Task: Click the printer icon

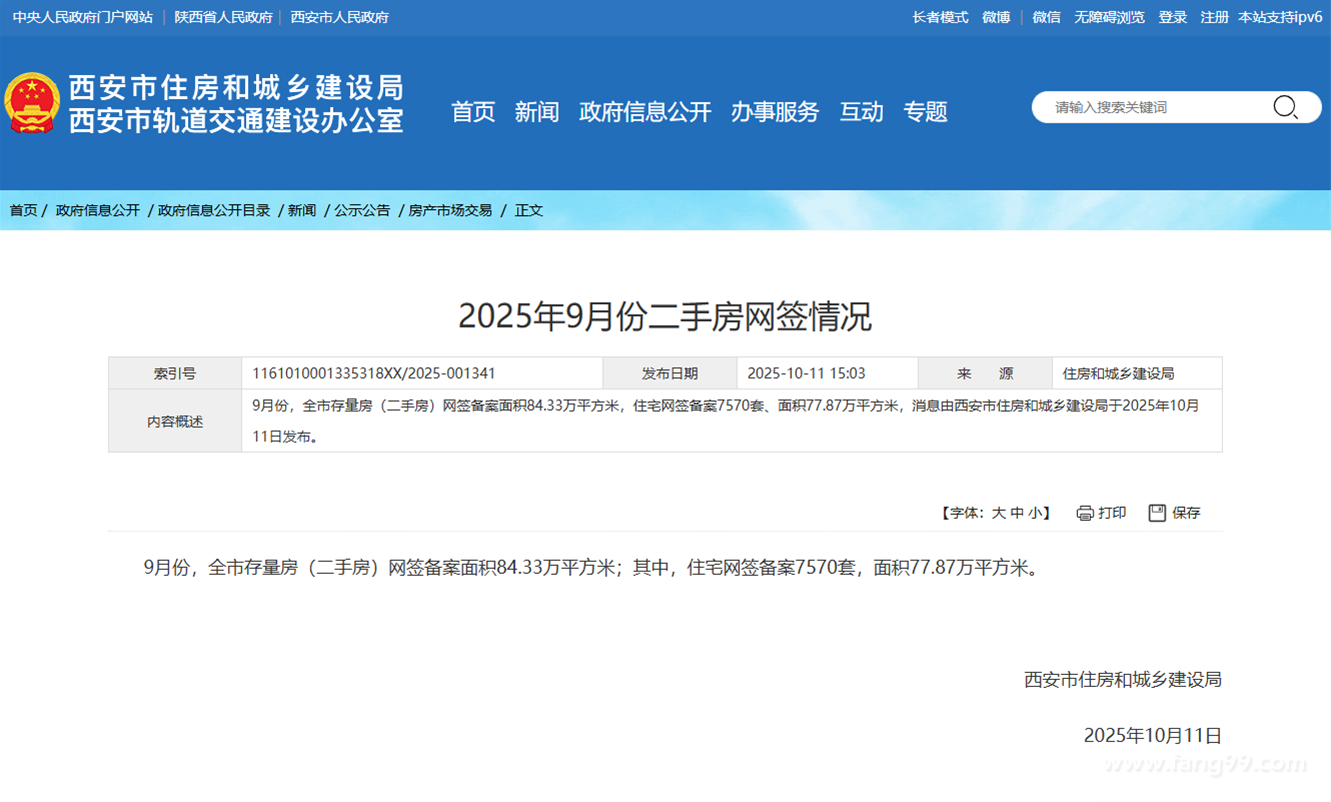Action: (x=1085, y=513)
